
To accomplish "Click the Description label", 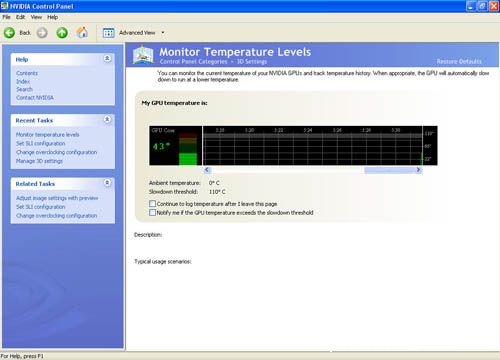I will (148, 235).
